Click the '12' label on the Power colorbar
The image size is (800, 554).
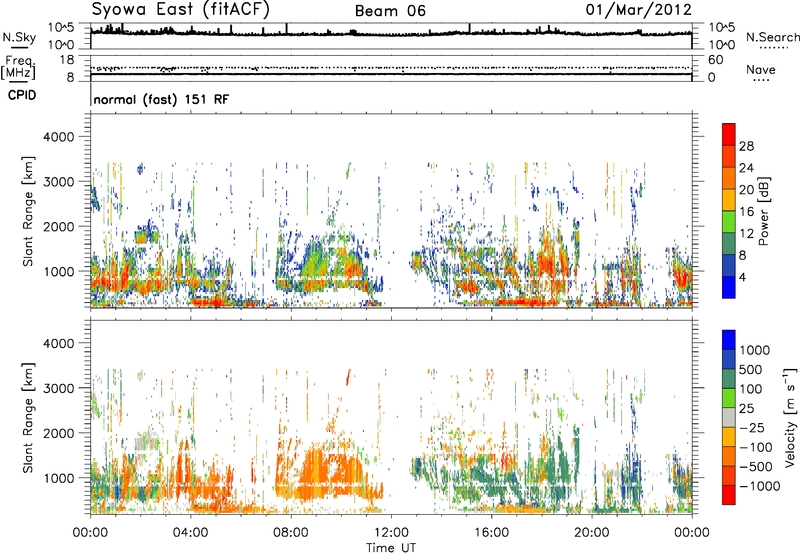click(x=746, y=234)
